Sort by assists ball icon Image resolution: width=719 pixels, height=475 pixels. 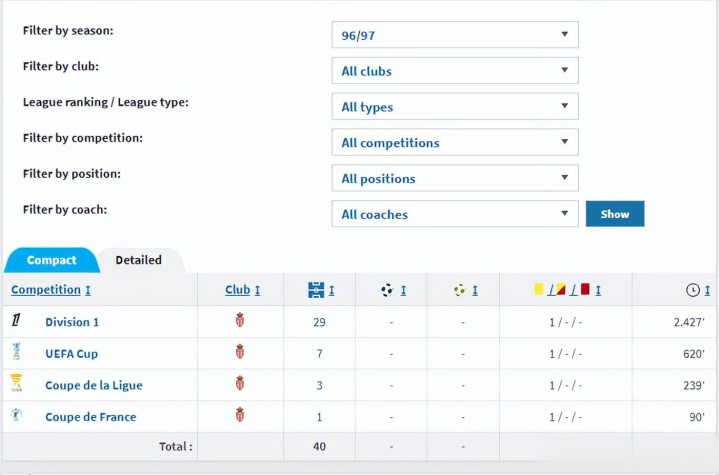coord(459,290)
